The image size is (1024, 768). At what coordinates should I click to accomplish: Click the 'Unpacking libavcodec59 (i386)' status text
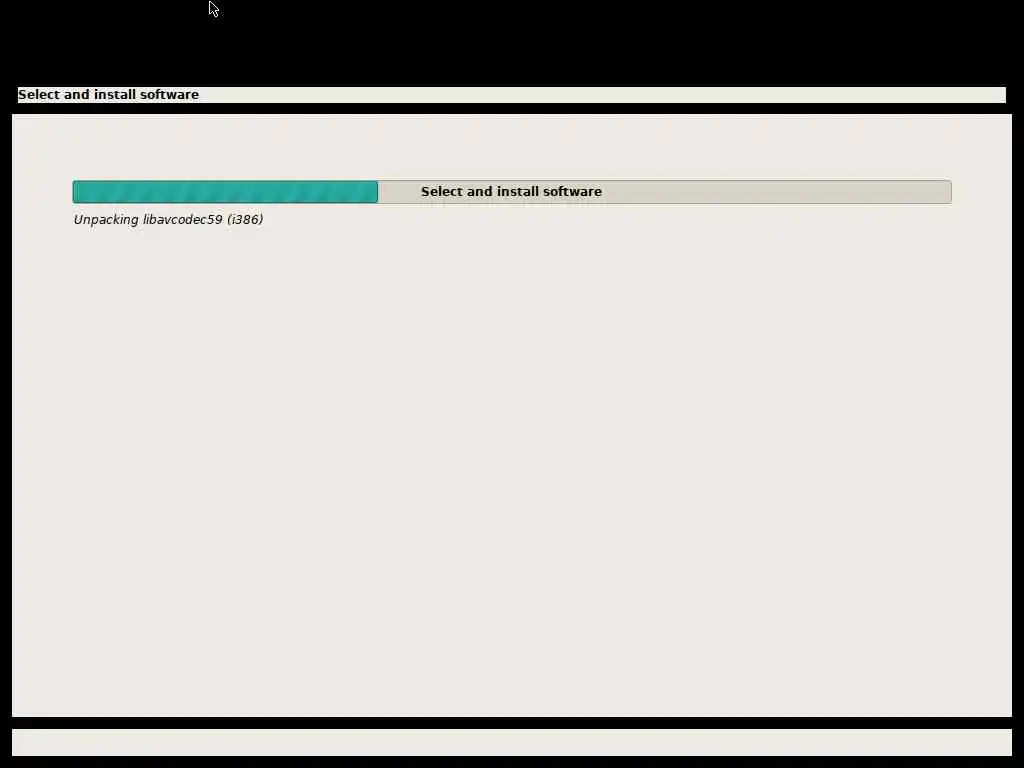[x=168, y=219]
